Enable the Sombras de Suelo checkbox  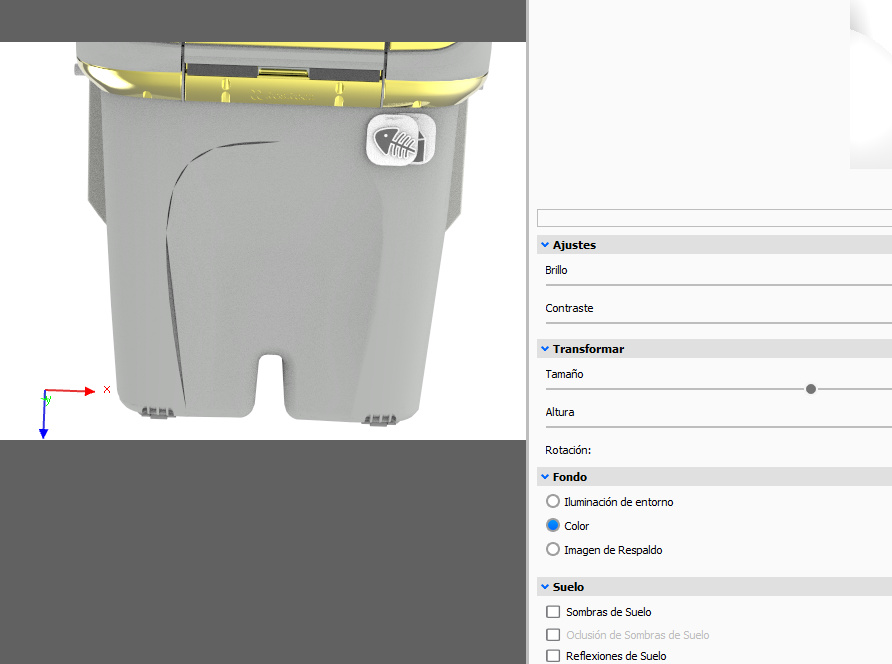[x=553, y=612]
